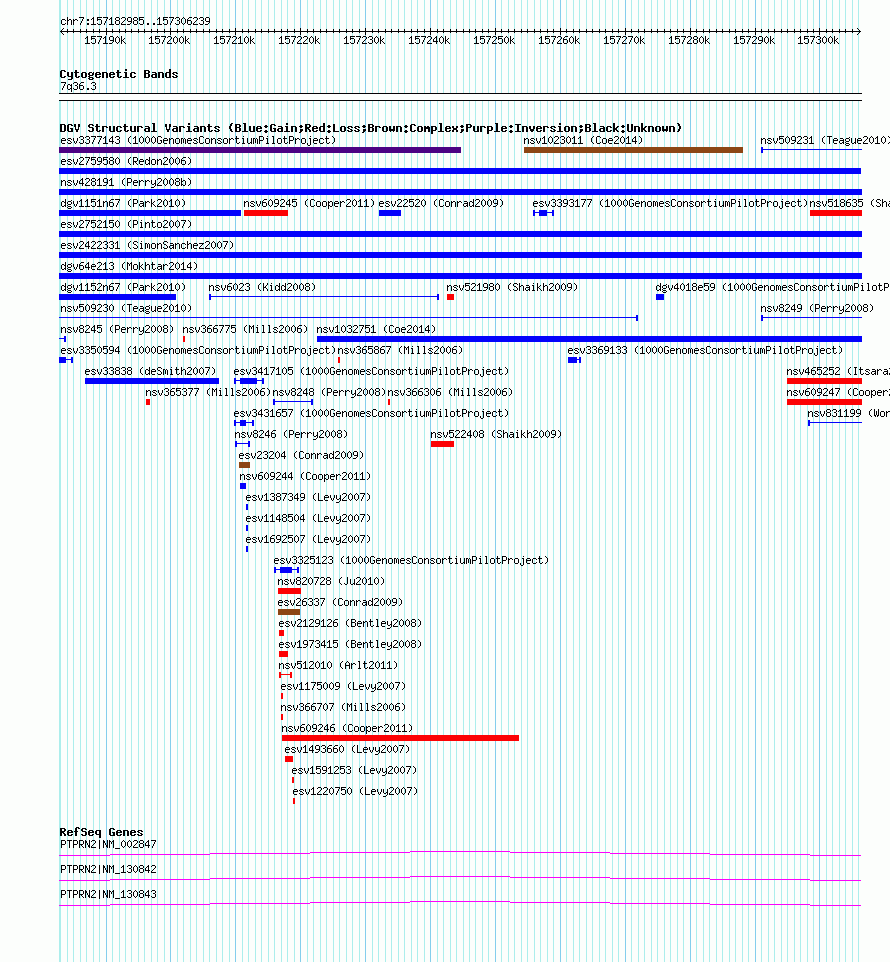
Task: Click the brown esv26337 Conrad2009 bar
Action: pos(289,612)
